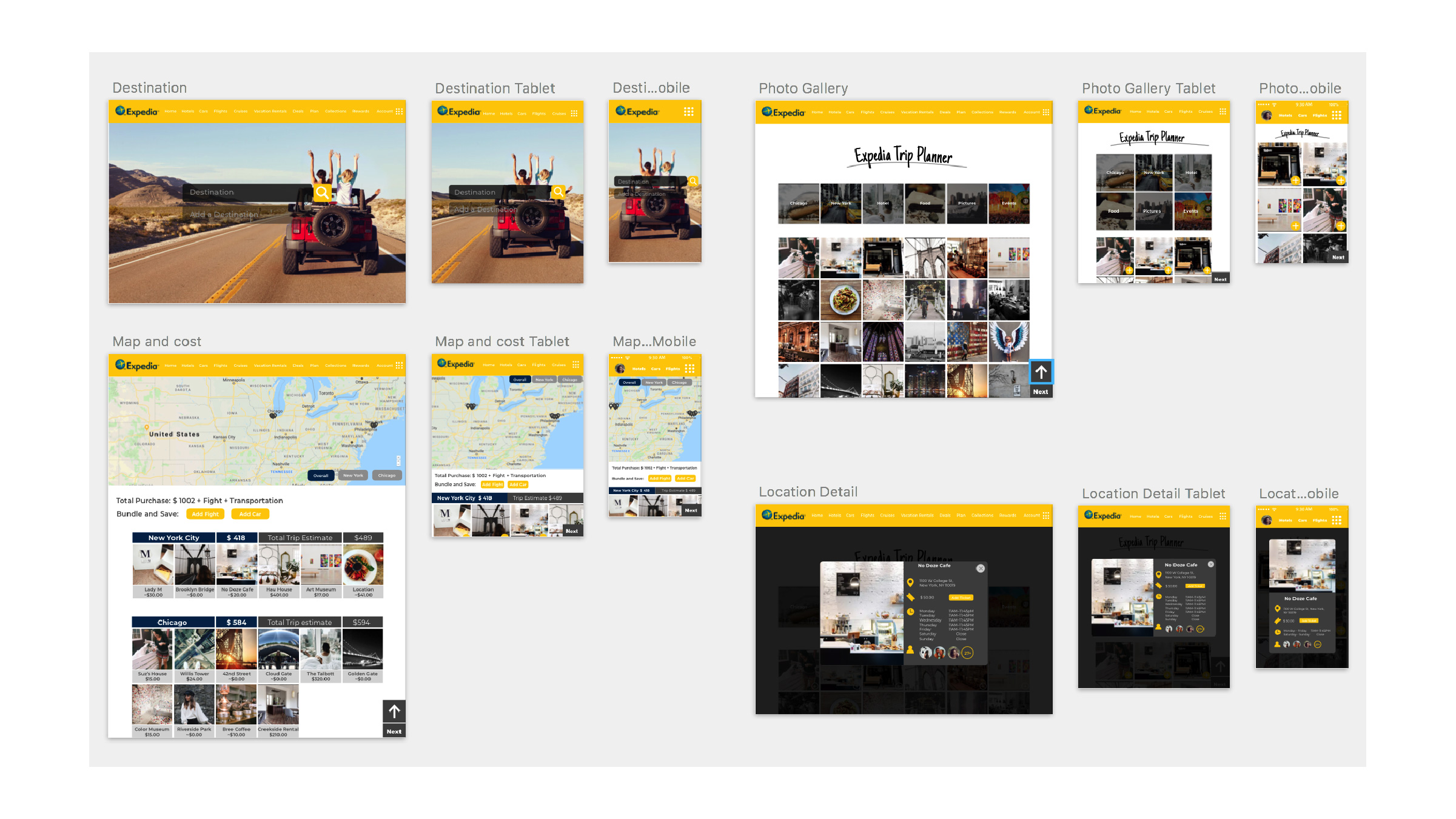Click up-arrow icon in Photo Gallery desktop artboard
The height and width of the screenshot is (819, 1456).
(x=1041, y=372)
